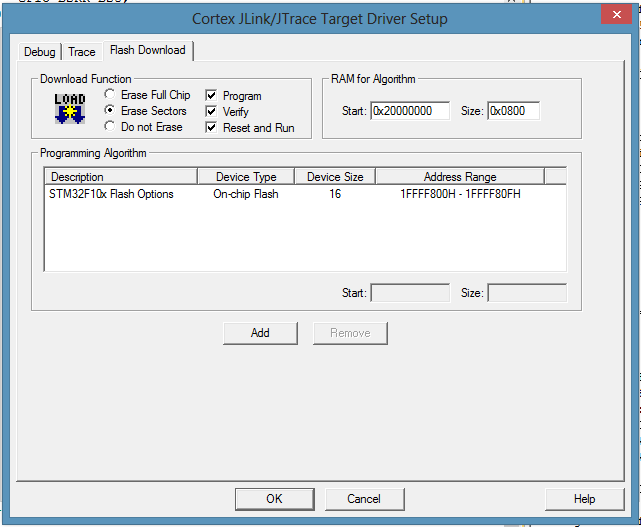Toggle Reset and Run checkbox
Screen dimensions: 641x527
(x=211, y=128)
